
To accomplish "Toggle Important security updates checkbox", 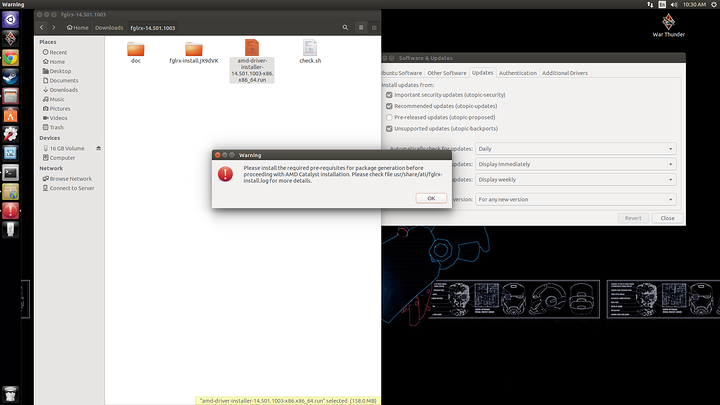I will click(389, 95).
